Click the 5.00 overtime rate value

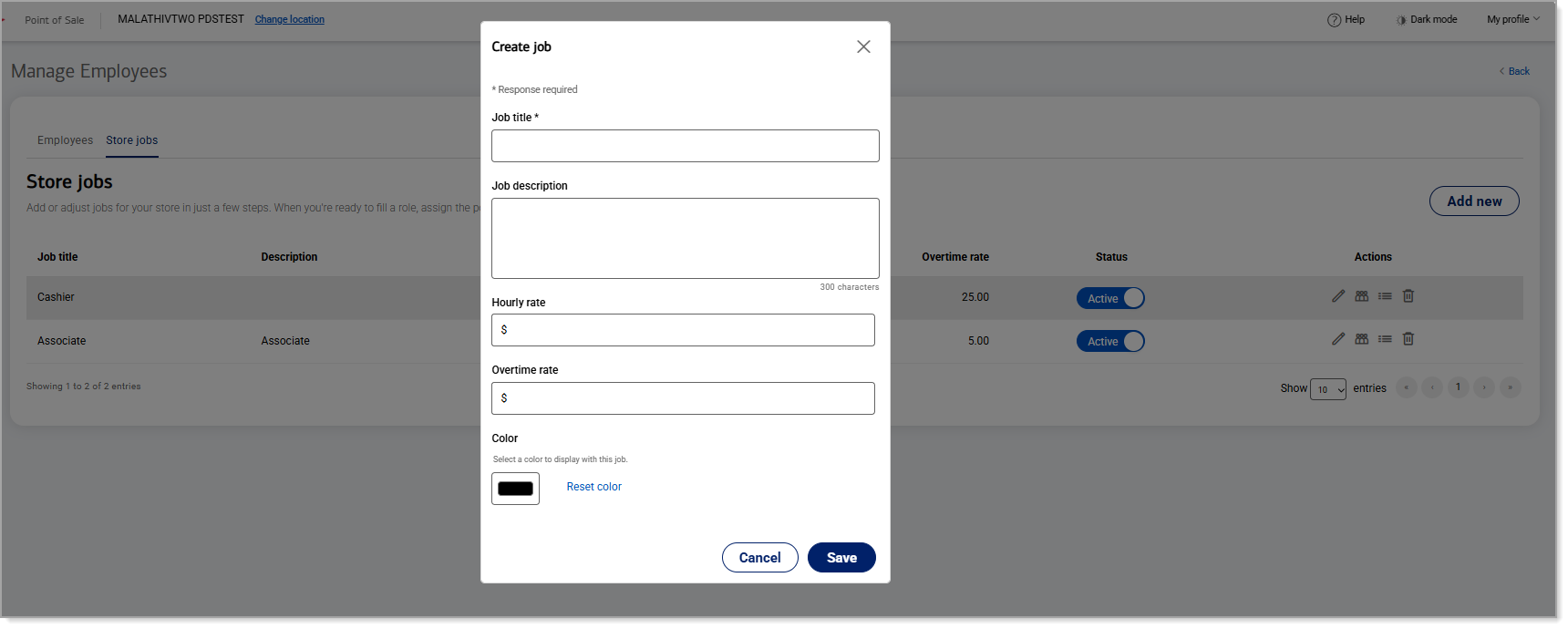tap(978, 341)
